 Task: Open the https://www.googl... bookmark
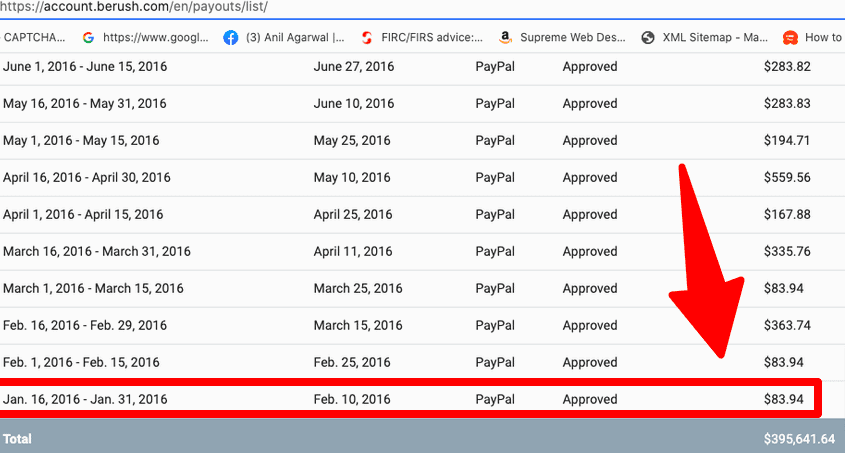click(155, 37)
